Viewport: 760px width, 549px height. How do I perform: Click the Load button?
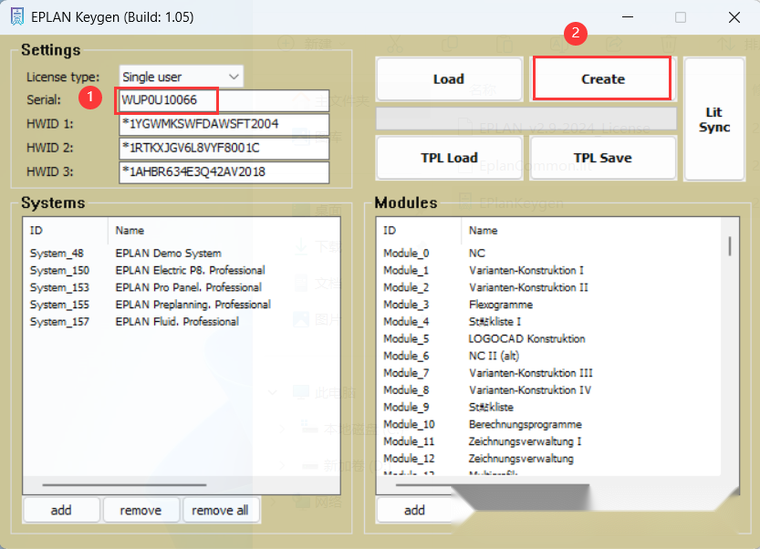tap(449, 79)
